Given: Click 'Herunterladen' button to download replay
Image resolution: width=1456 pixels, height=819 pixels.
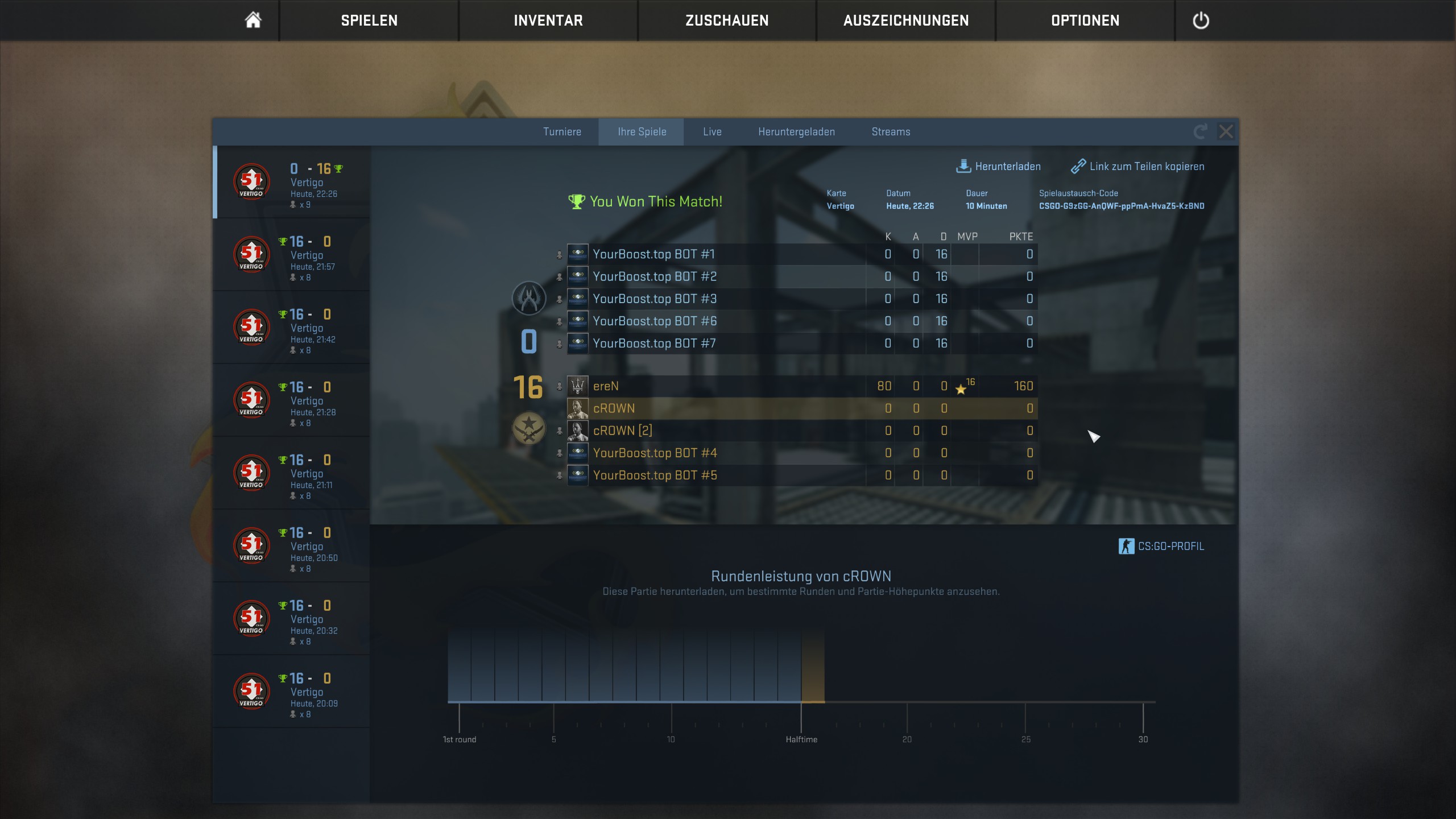Looking at the screenshot, I should click(998, 166).
